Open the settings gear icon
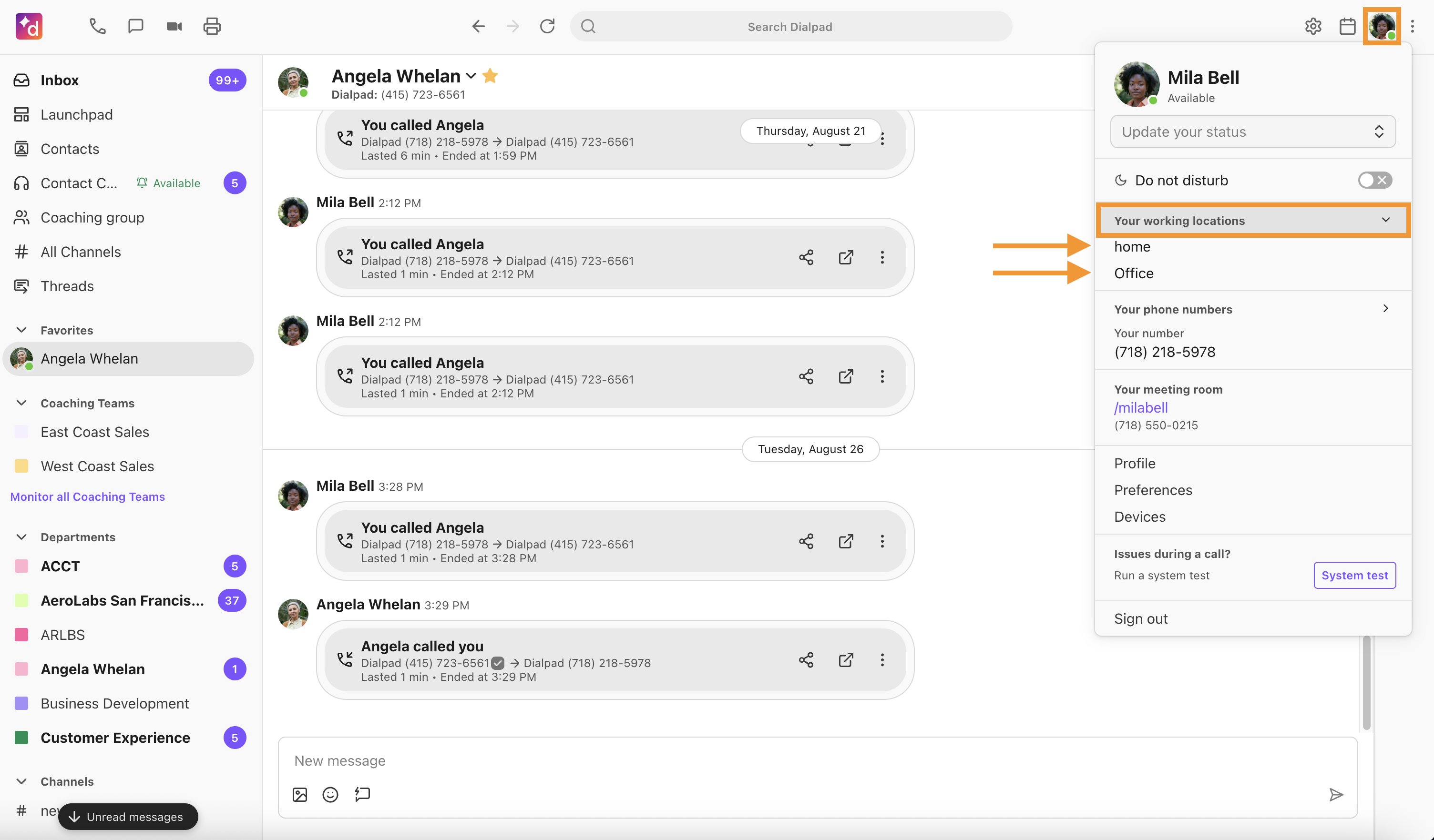Screen dimensions: 1434x840 tap(1313, 26)
